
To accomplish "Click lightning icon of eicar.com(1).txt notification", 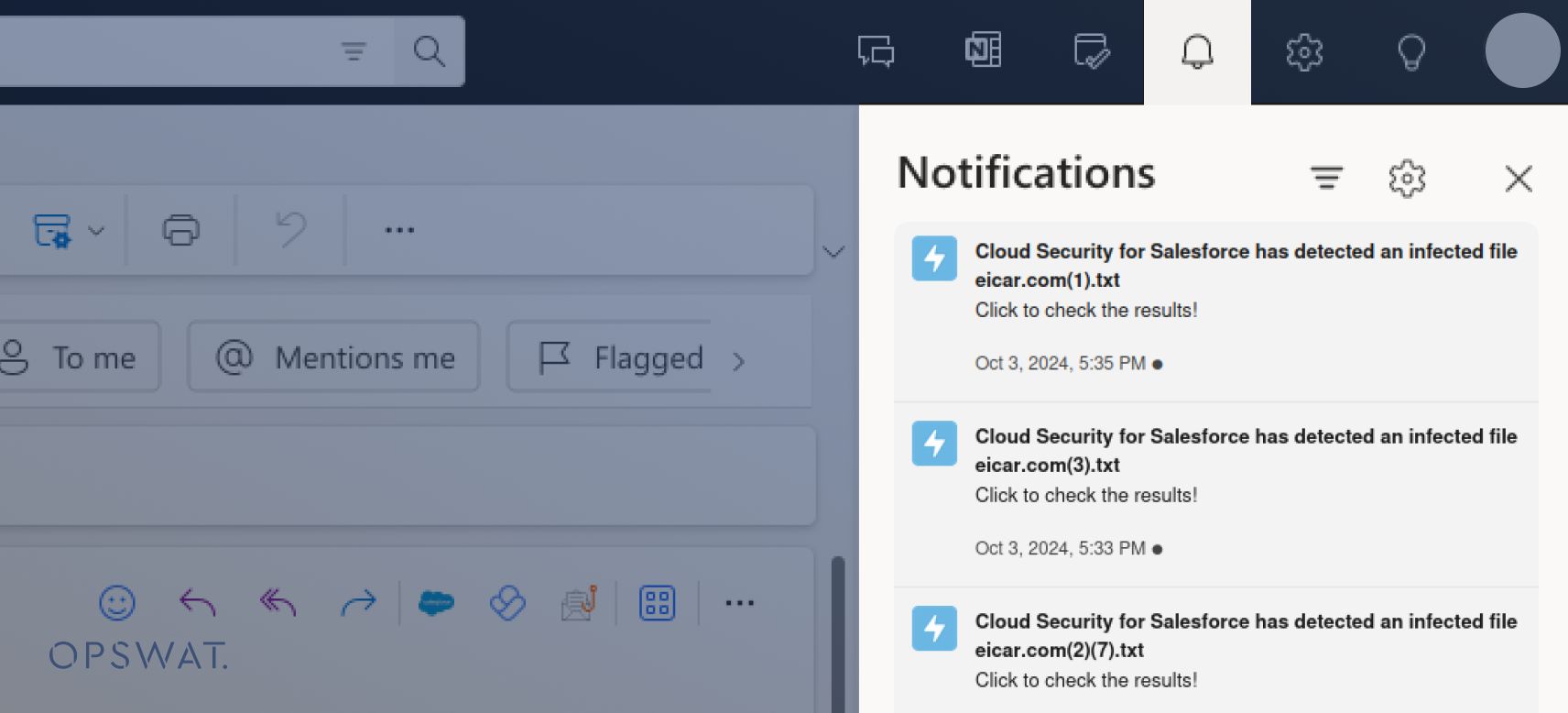I will click(934, 258).
